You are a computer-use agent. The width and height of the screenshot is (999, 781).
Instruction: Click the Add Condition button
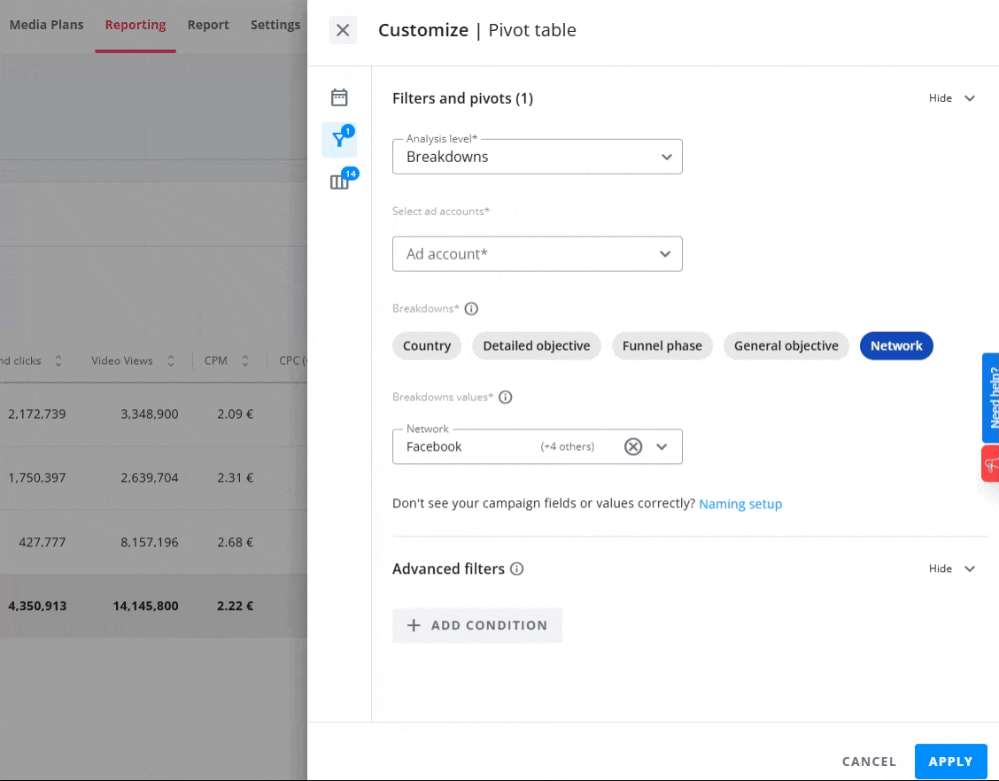pyautogui.click(x=477, y=626)
